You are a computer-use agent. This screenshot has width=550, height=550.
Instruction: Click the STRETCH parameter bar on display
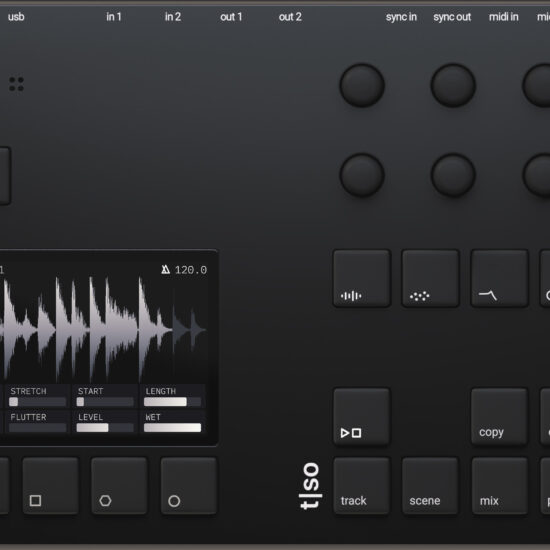38,402
